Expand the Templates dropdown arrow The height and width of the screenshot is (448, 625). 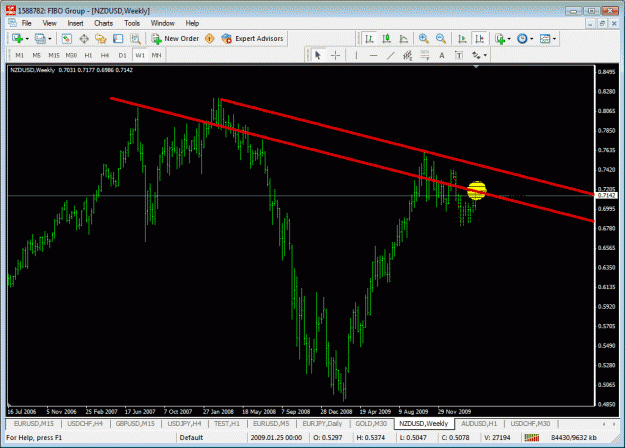point(554,39)
